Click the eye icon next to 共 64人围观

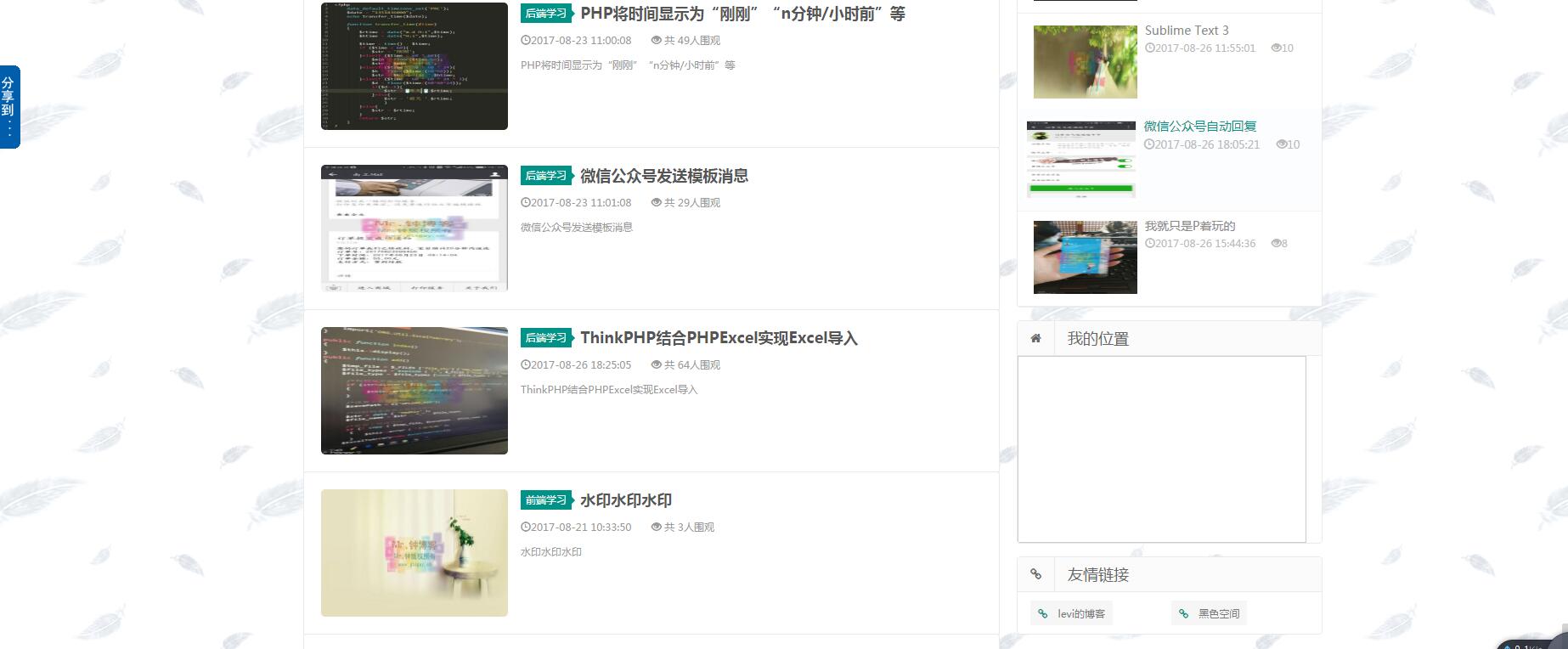pyautogui.click(x=656, y=364)
